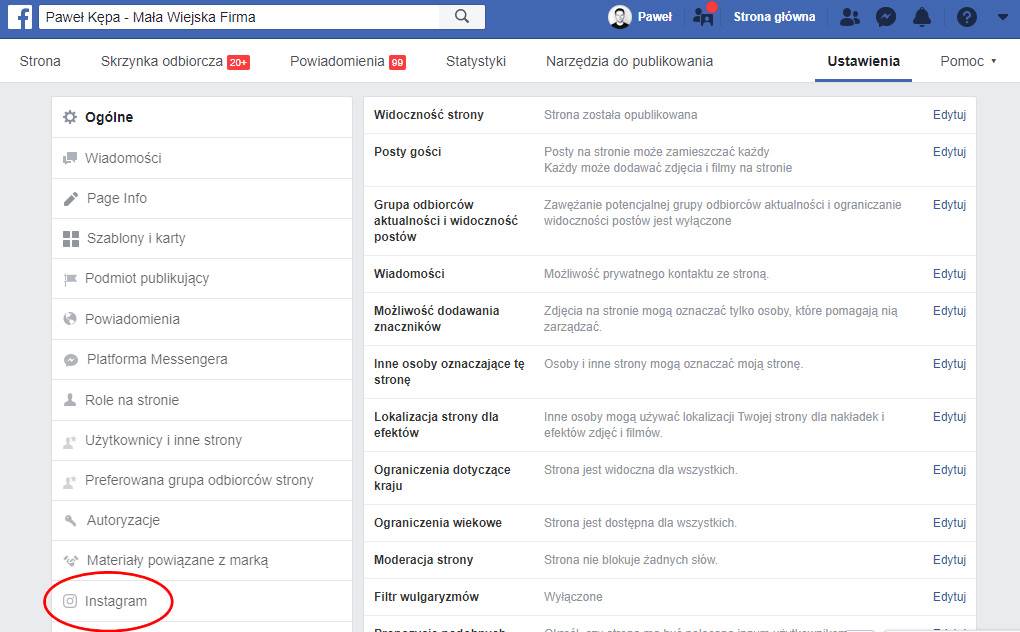Switch to the Statystyki tab

pyautogui.click(x=476, y=61)
